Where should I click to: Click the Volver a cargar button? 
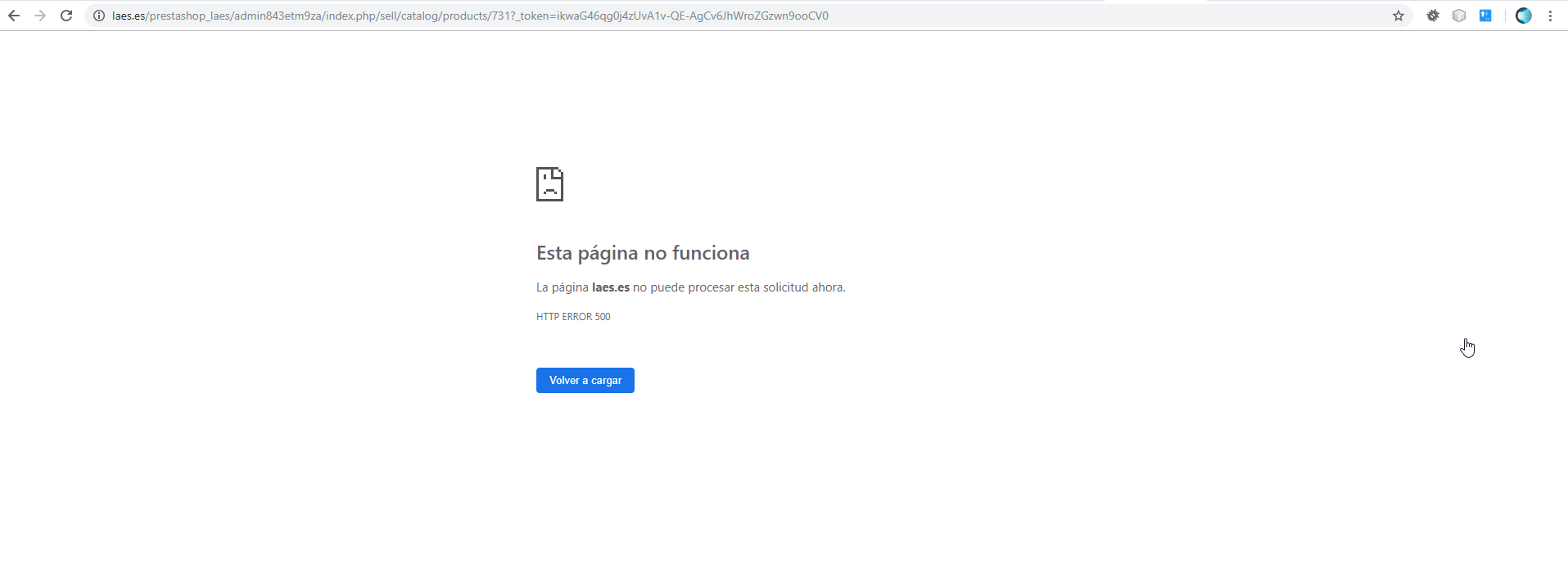coord(585,380)
